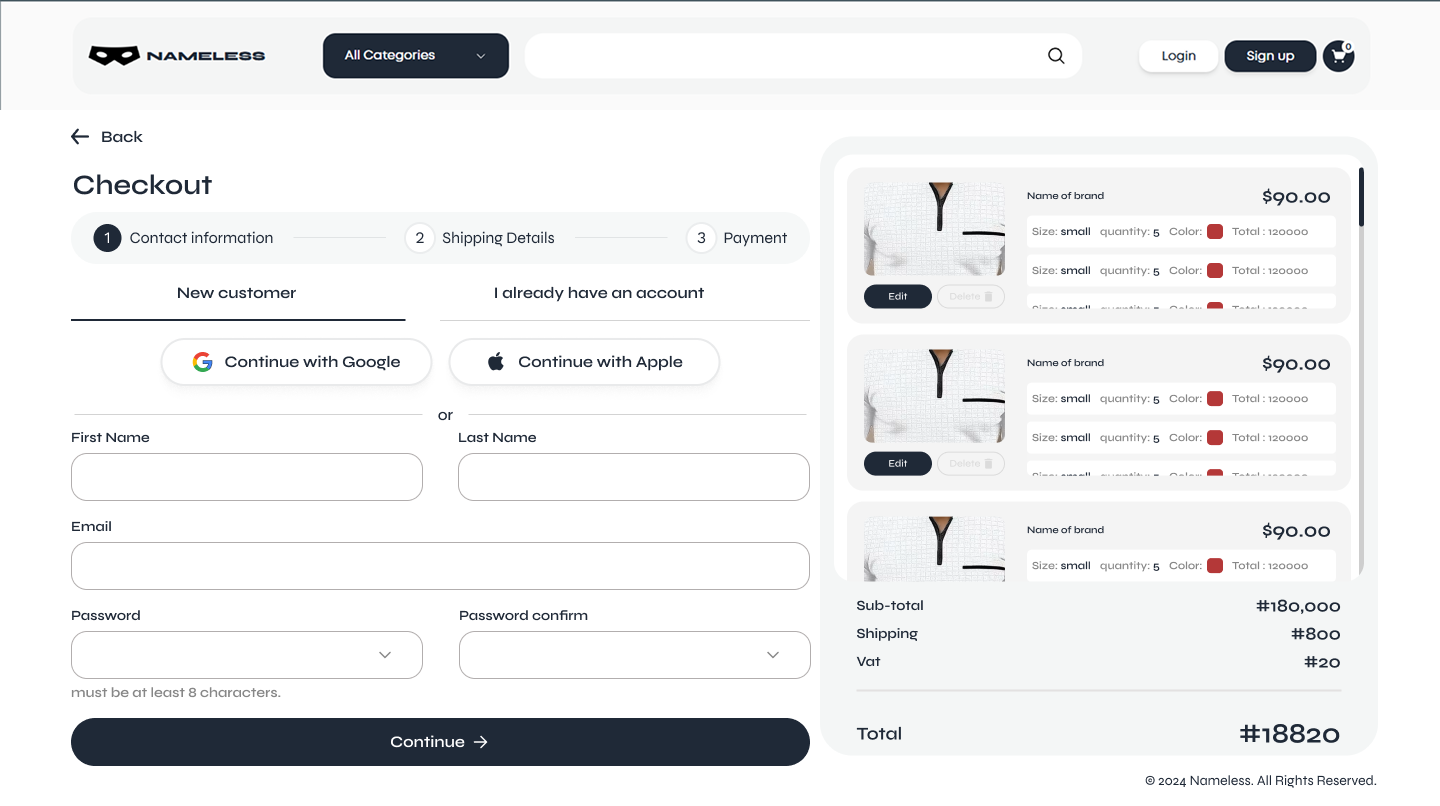Open the shopping cart icon
Image resolution: width=1440 pixels, height=806 pixels.
pos(1338,56)
